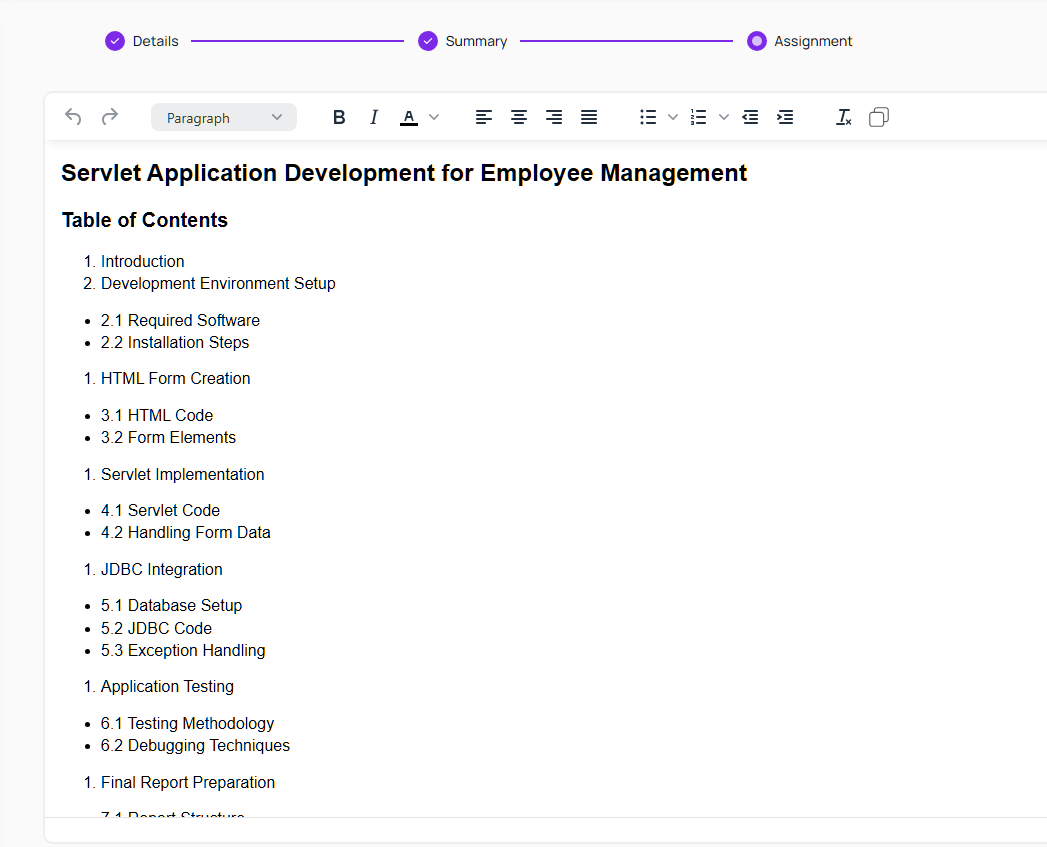The image size is (1047, 847).
Task: Click the Redo arrow icon
Action: pyautogui.click(x=110, y=117)
